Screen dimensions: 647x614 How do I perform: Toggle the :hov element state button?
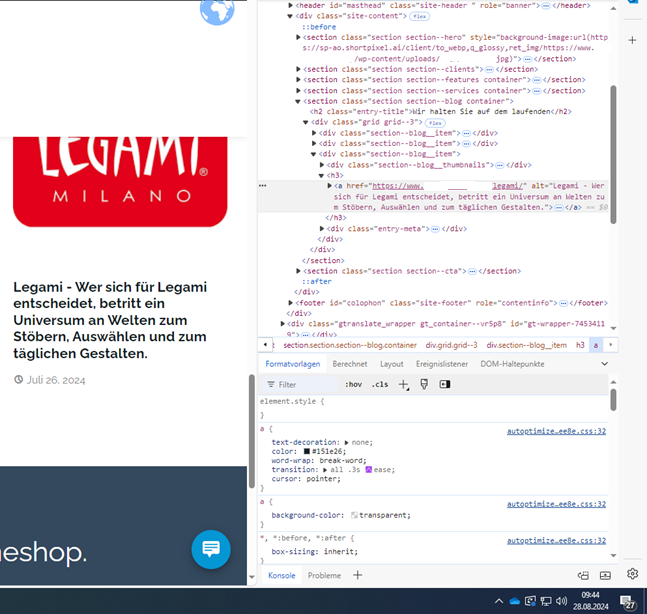pos(353,384)
